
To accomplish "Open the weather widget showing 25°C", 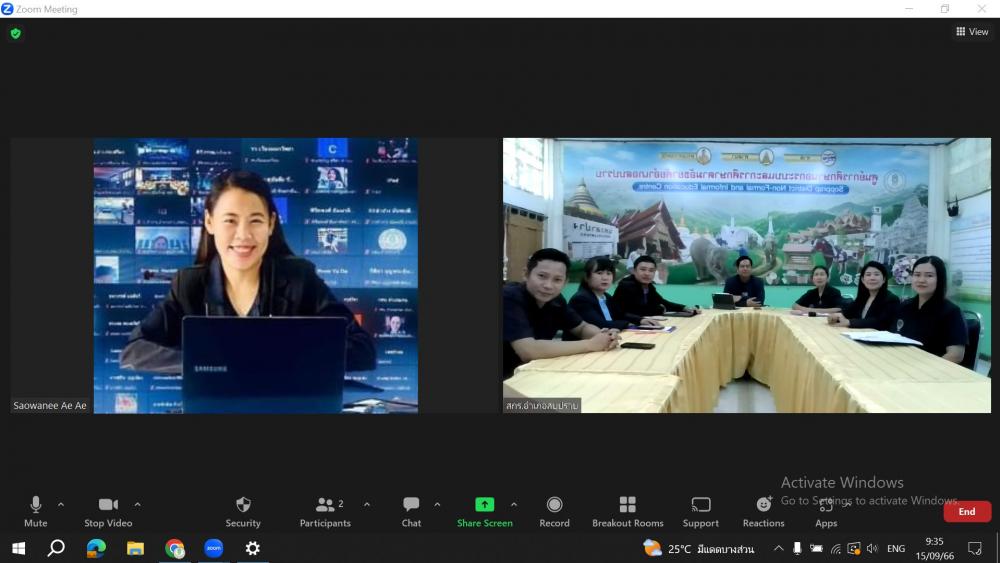I will 699,548.
